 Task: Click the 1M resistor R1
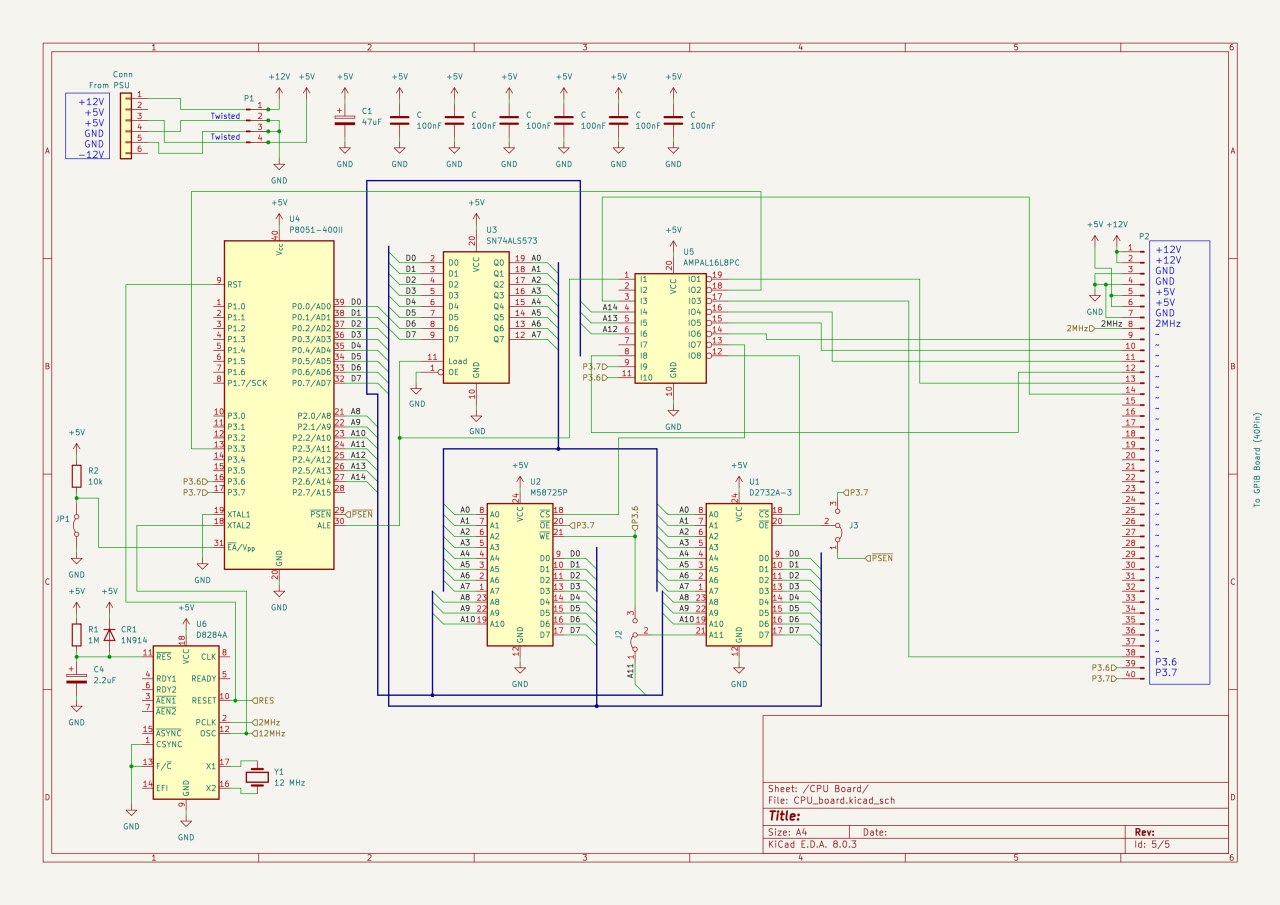(x=76, y=633)
